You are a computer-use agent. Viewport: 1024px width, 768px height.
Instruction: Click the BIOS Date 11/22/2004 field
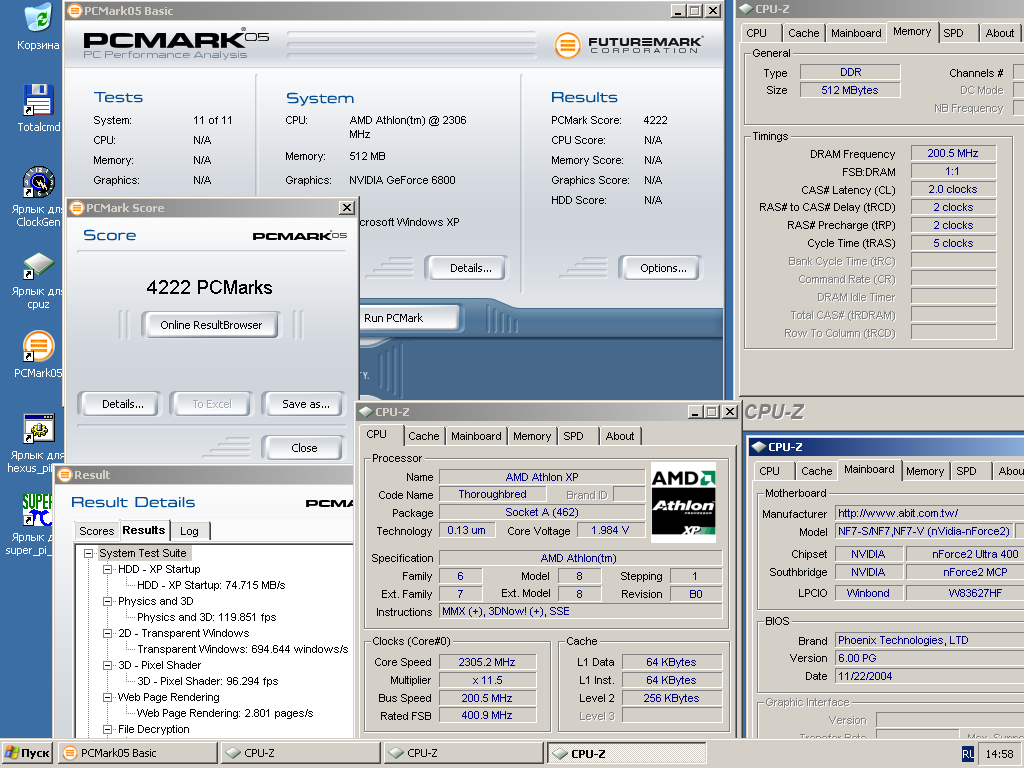(929, 677)
